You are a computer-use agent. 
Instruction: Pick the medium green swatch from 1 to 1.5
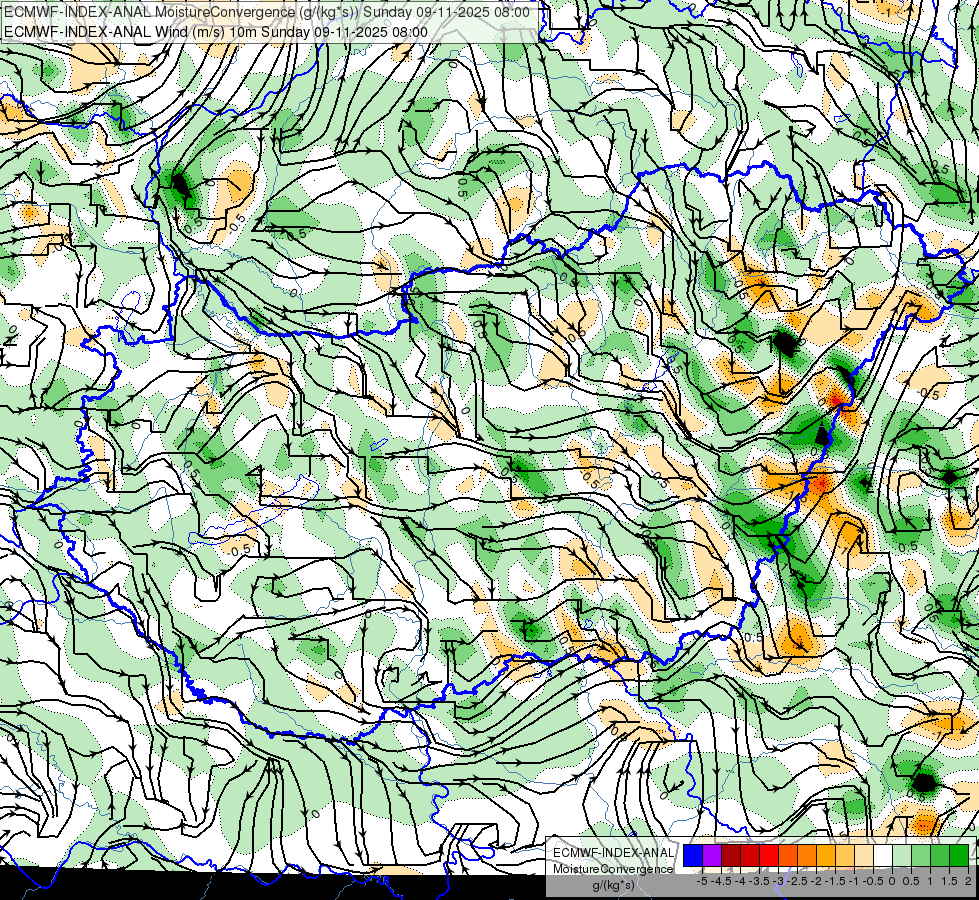(940, 855)
